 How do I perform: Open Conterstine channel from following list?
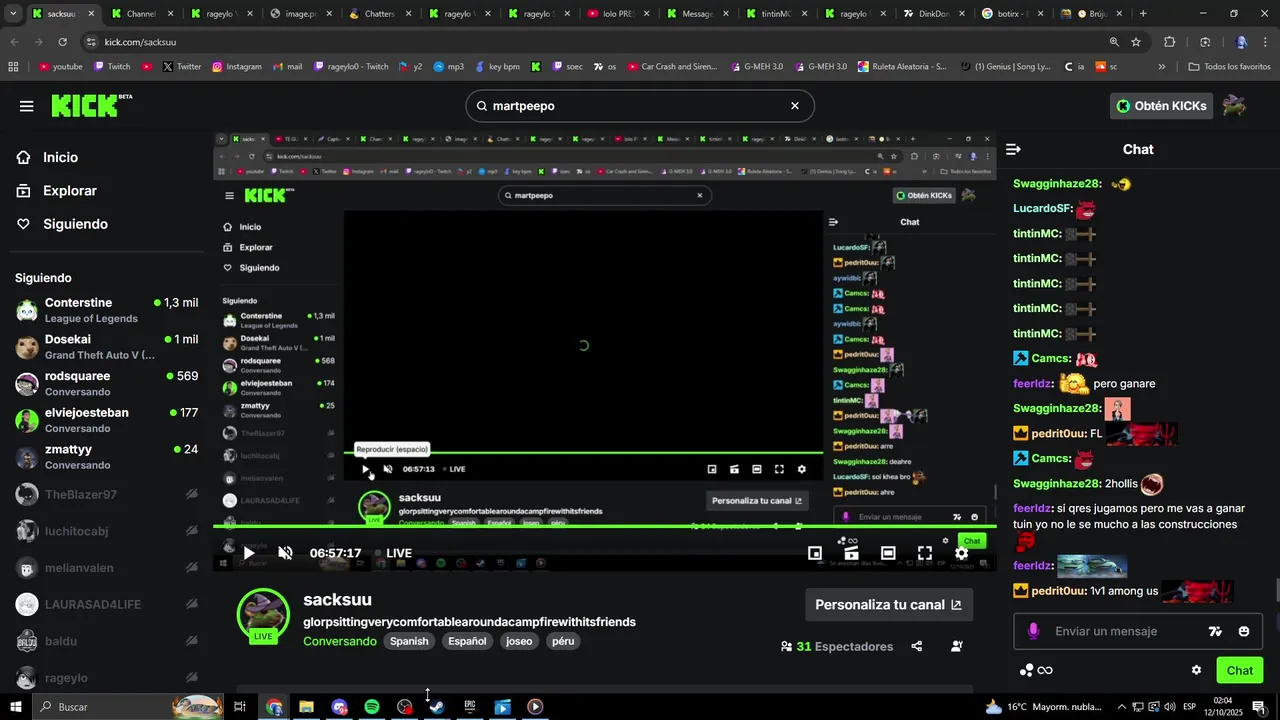point(107,310)
